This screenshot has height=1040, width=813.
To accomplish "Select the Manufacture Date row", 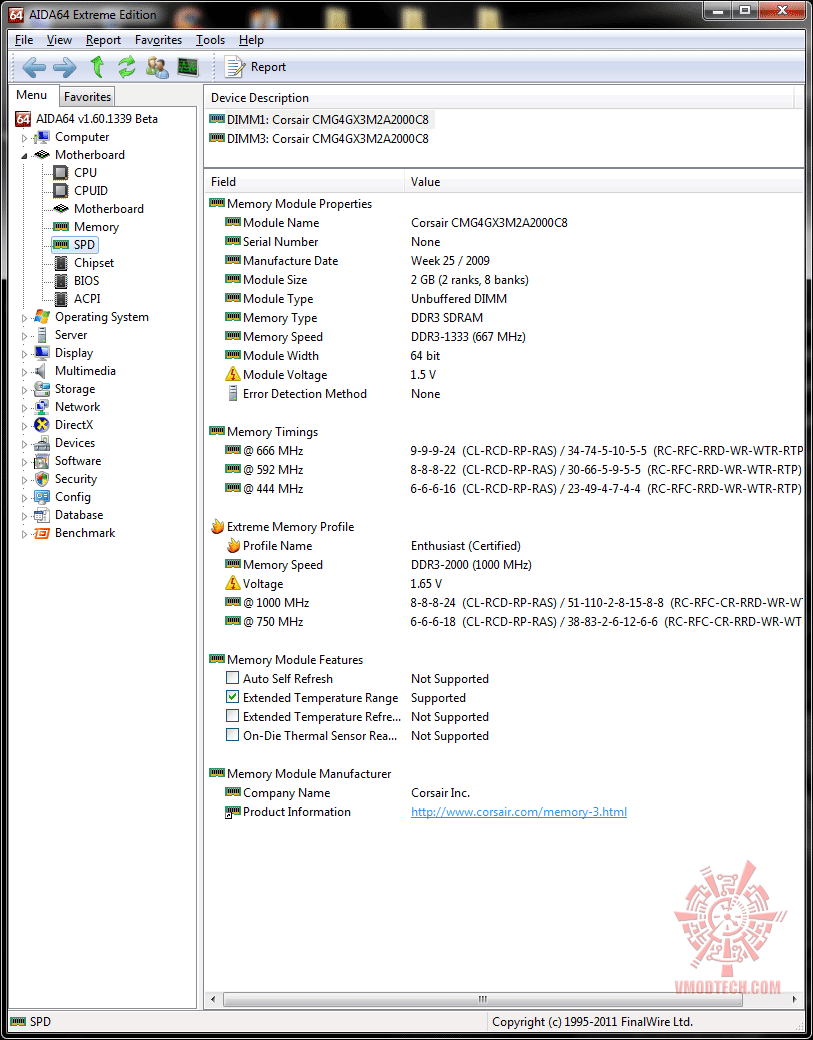I will pos(504,261).
